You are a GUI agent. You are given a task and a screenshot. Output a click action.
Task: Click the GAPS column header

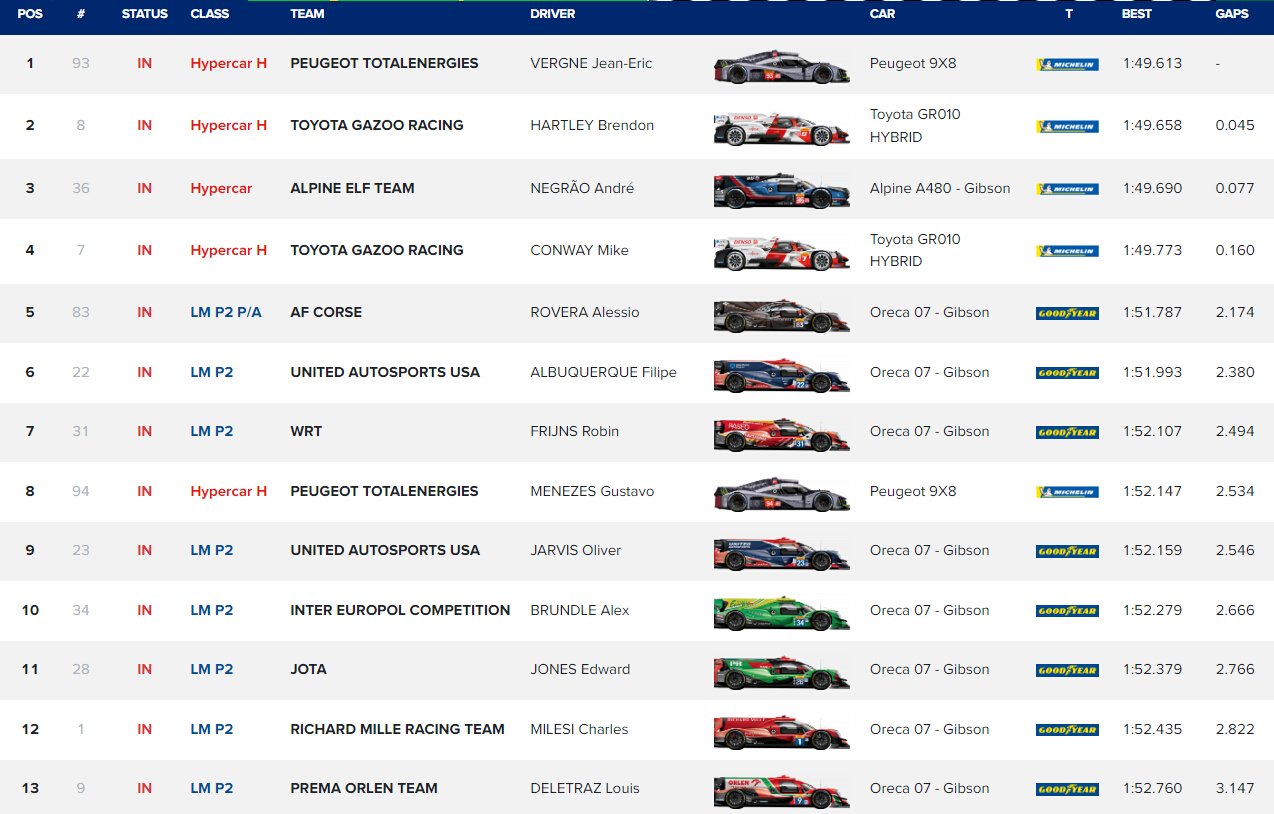pos(1231,14)
